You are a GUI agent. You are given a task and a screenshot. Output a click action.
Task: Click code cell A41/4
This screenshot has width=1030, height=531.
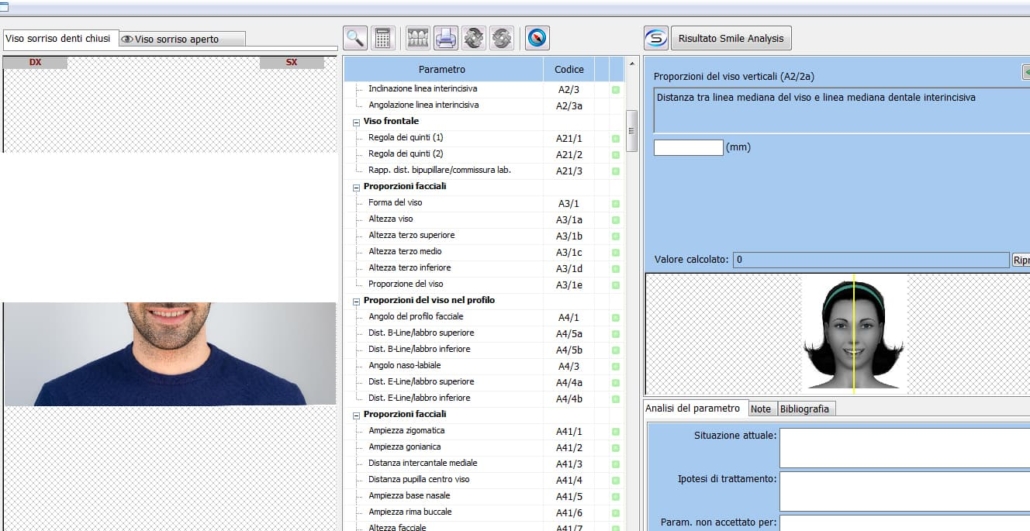pos(569,480)
